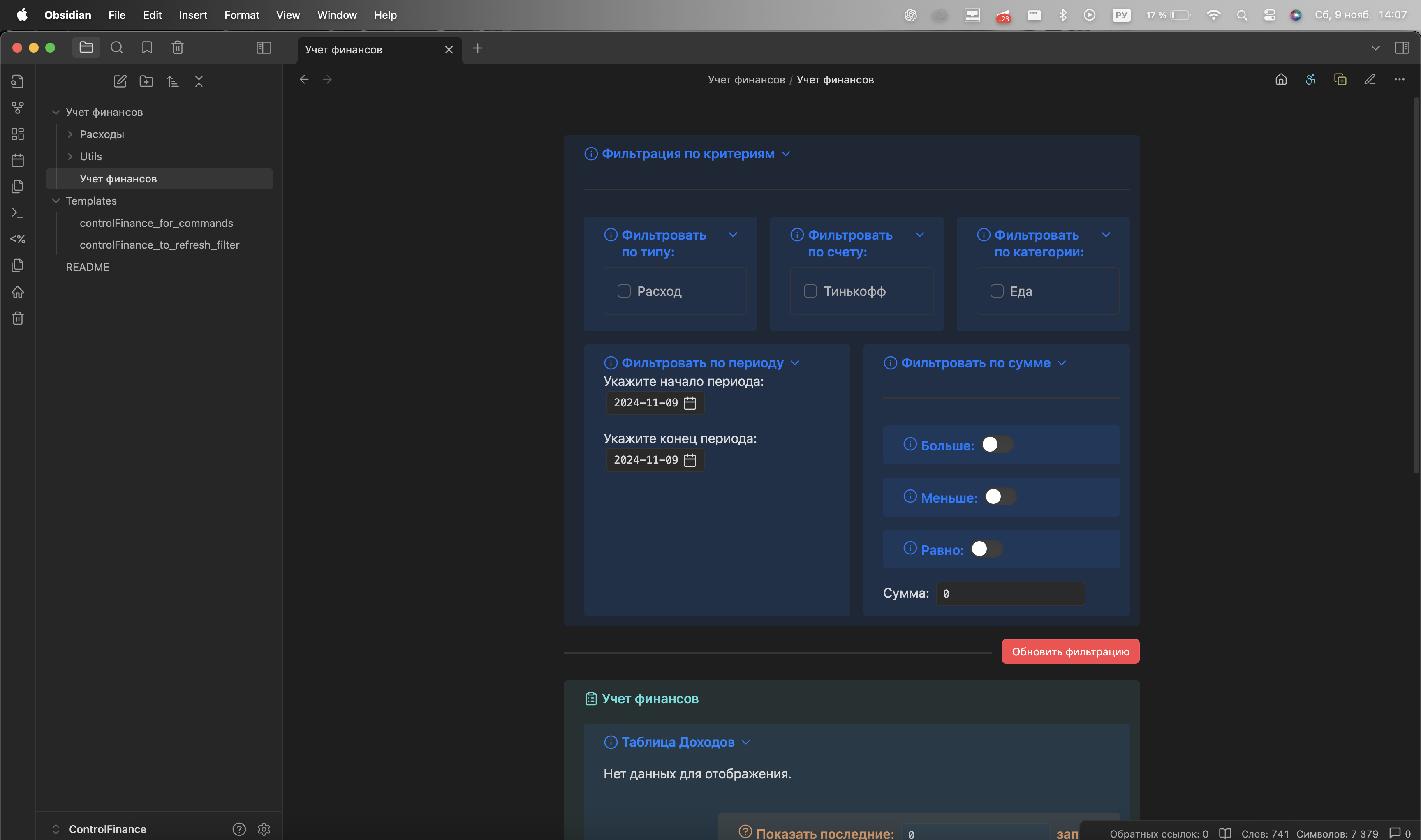Image resolution: width=1421 pixels, height=840 pixels.
Task: Collapse the Фильтрация по критериям section
Action: pyautogui.click(x=786, y=153)
